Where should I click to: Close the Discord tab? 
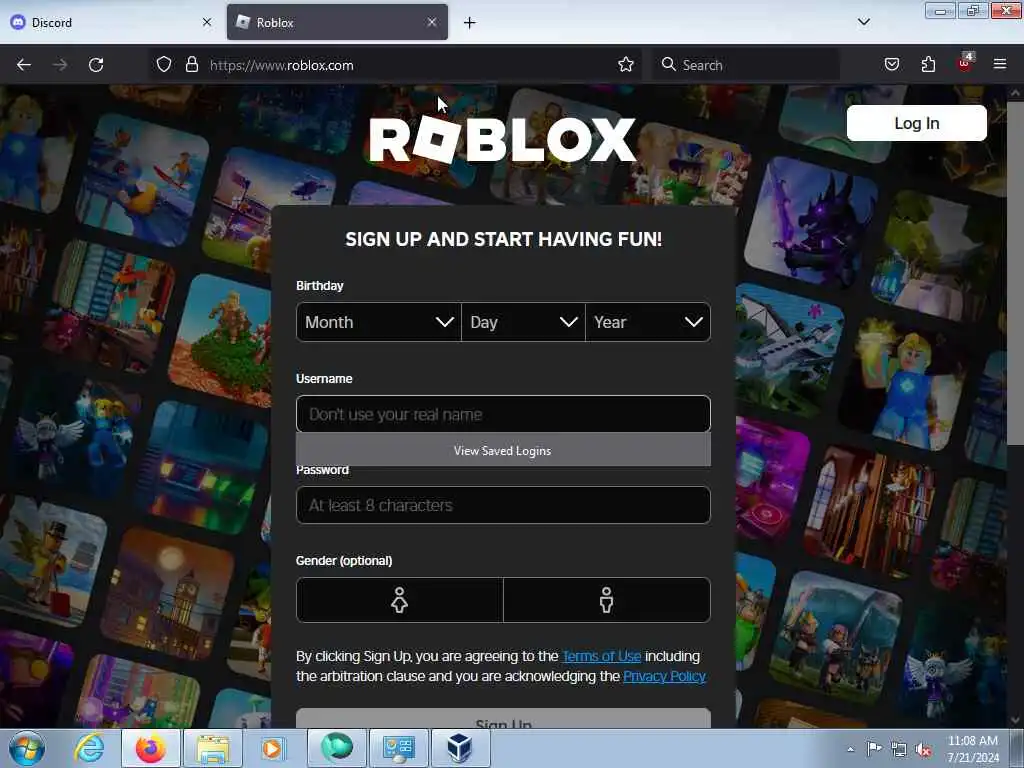[x=206, y=22]
